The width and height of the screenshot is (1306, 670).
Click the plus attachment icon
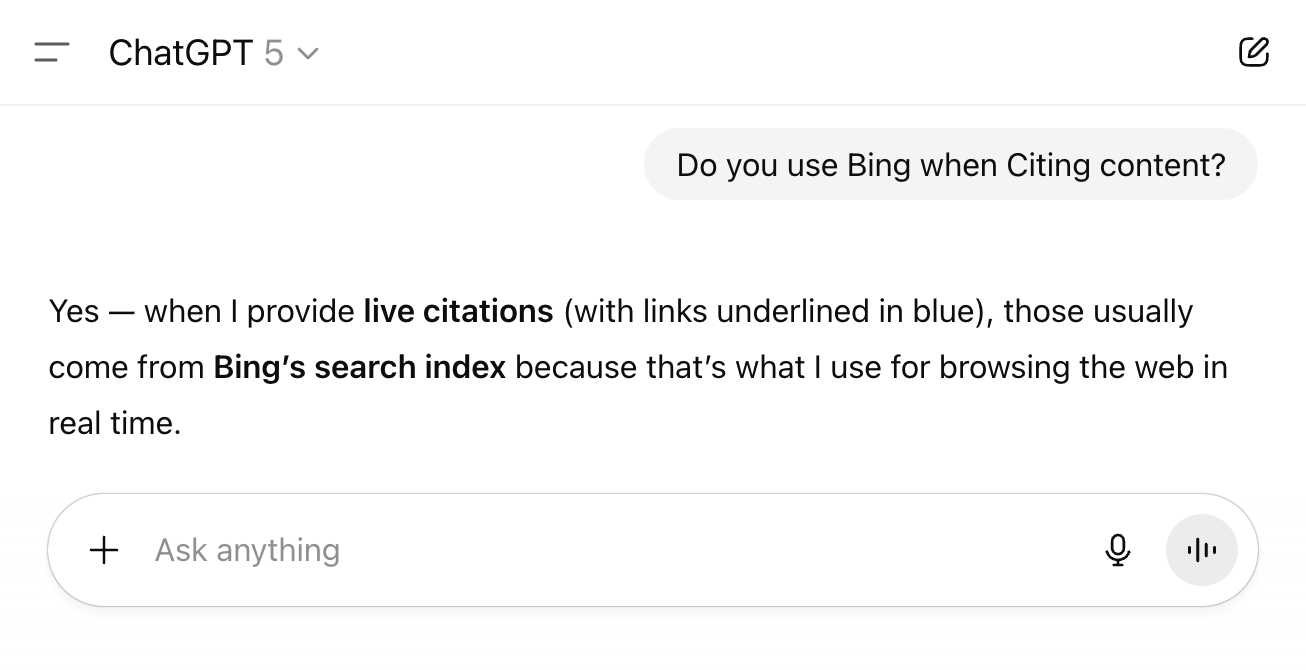(x=104, y=550)
